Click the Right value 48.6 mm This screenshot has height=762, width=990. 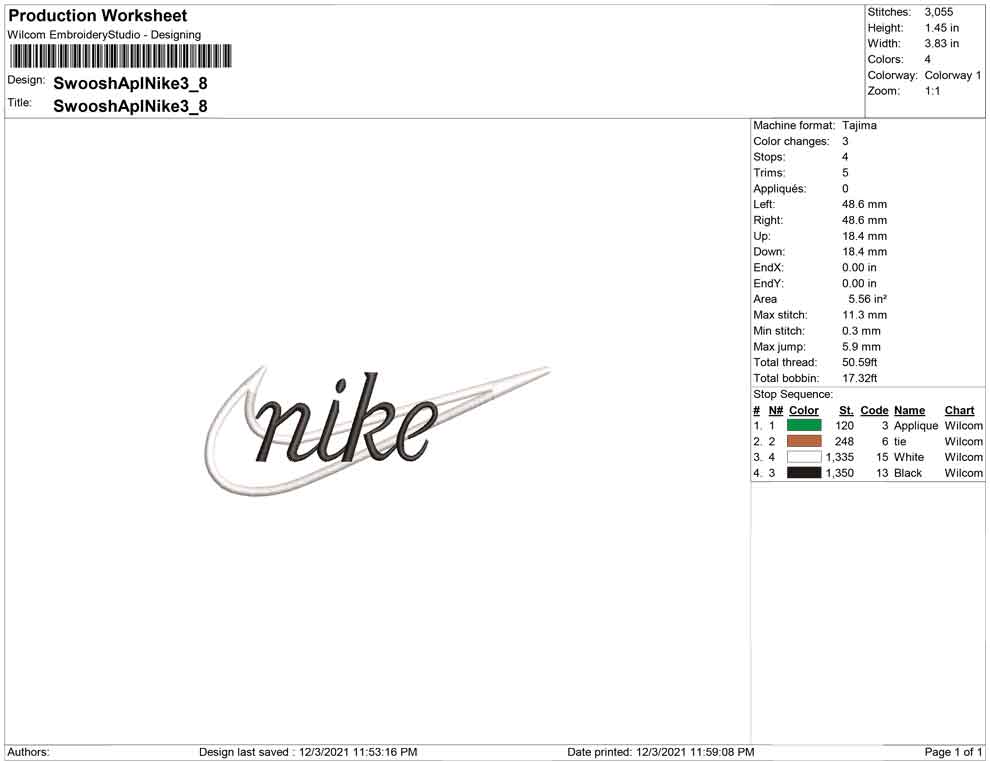864,220
